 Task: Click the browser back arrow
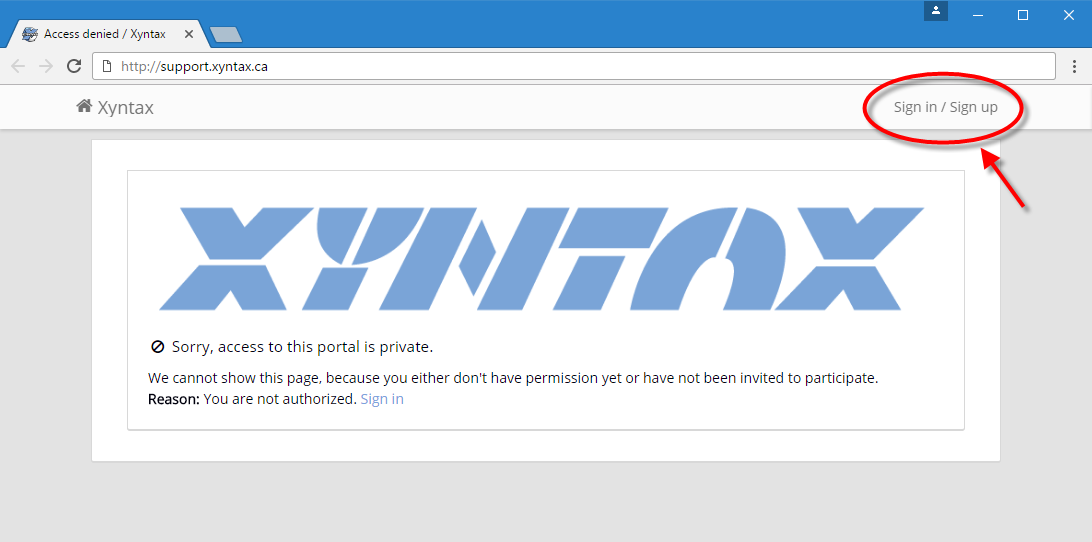click(x=18, y=66)
